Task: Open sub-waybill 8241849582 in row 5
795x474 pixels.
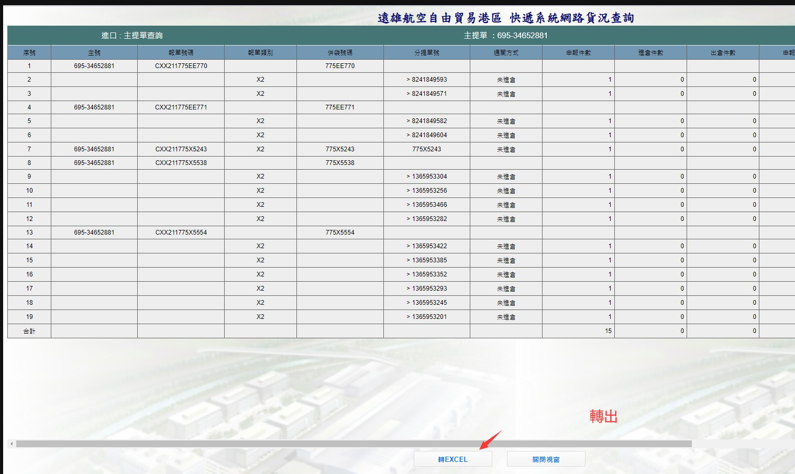Action: click(428, 121)
